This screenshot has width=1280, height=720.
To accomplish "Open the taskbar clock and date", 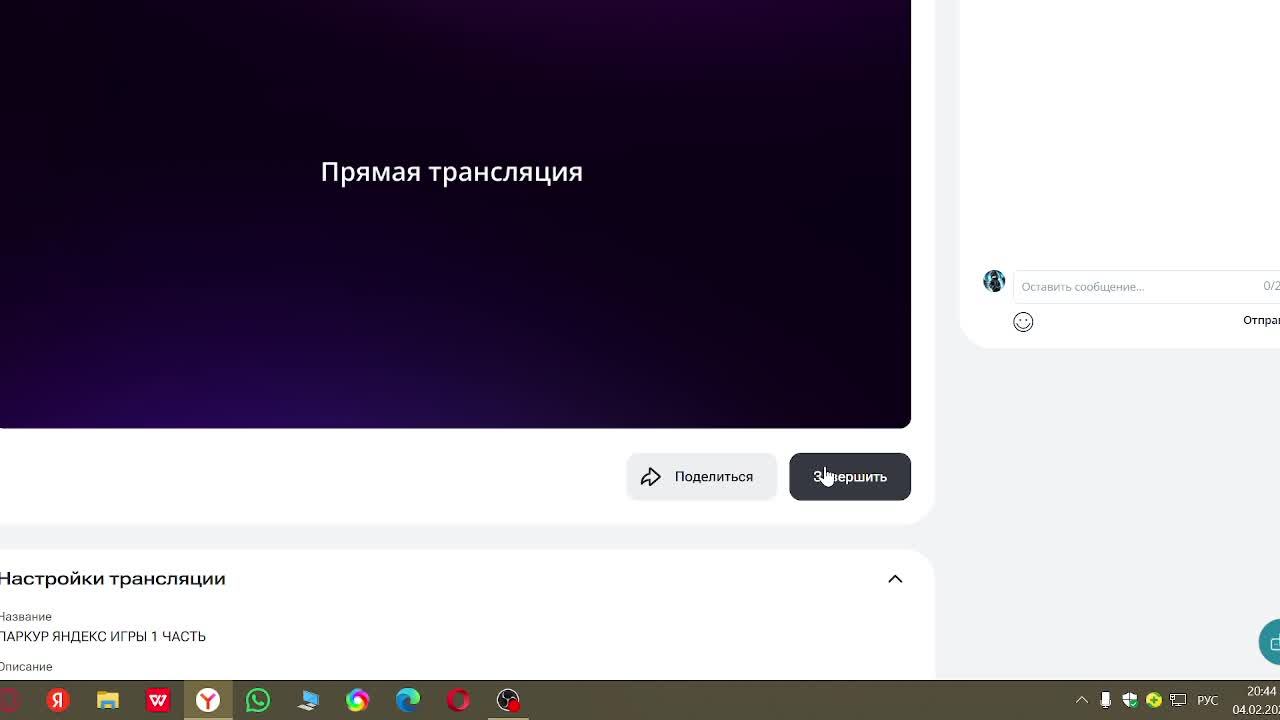I will coord(1257,700).
